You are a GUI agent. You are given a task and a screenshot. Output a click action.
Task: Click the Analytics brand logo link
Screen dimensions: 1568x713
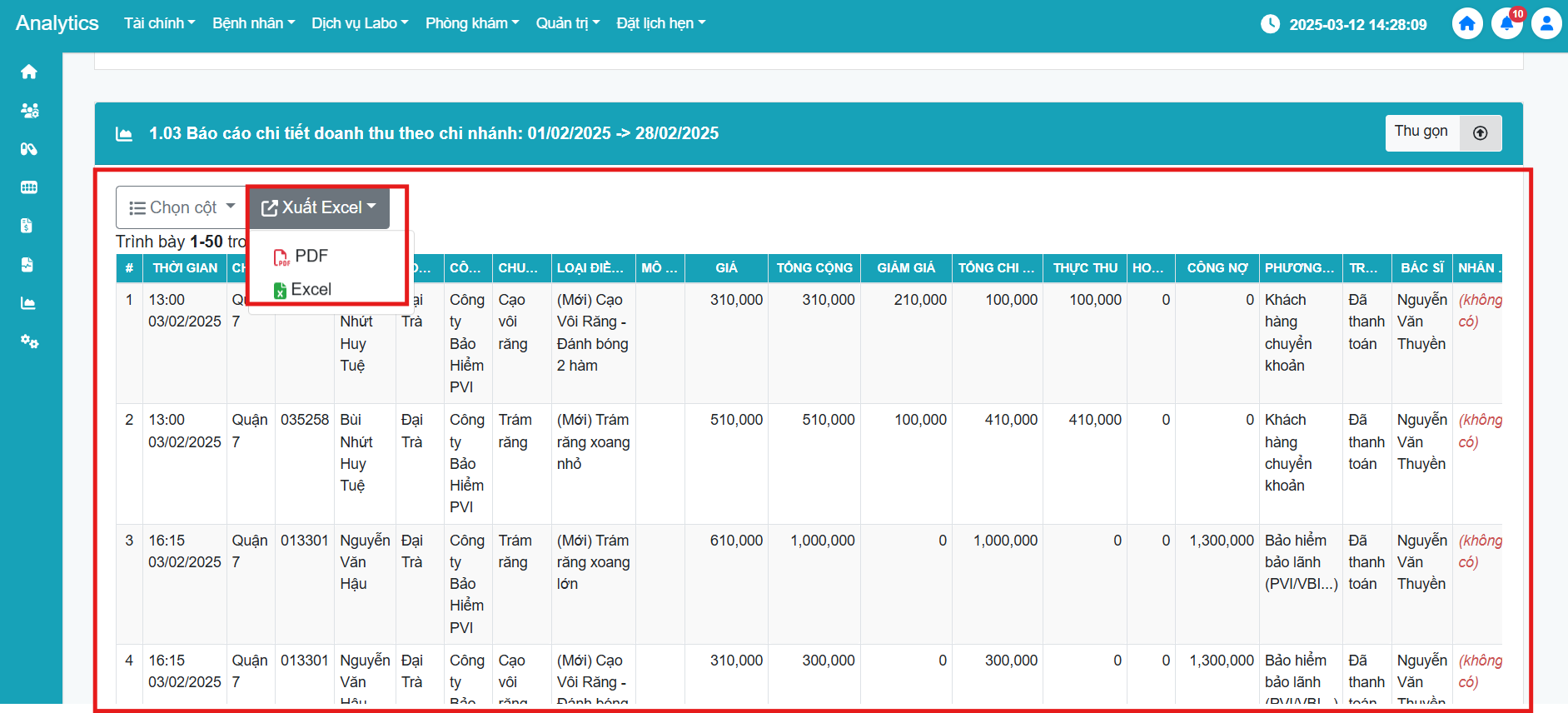[x=57, y=23]
